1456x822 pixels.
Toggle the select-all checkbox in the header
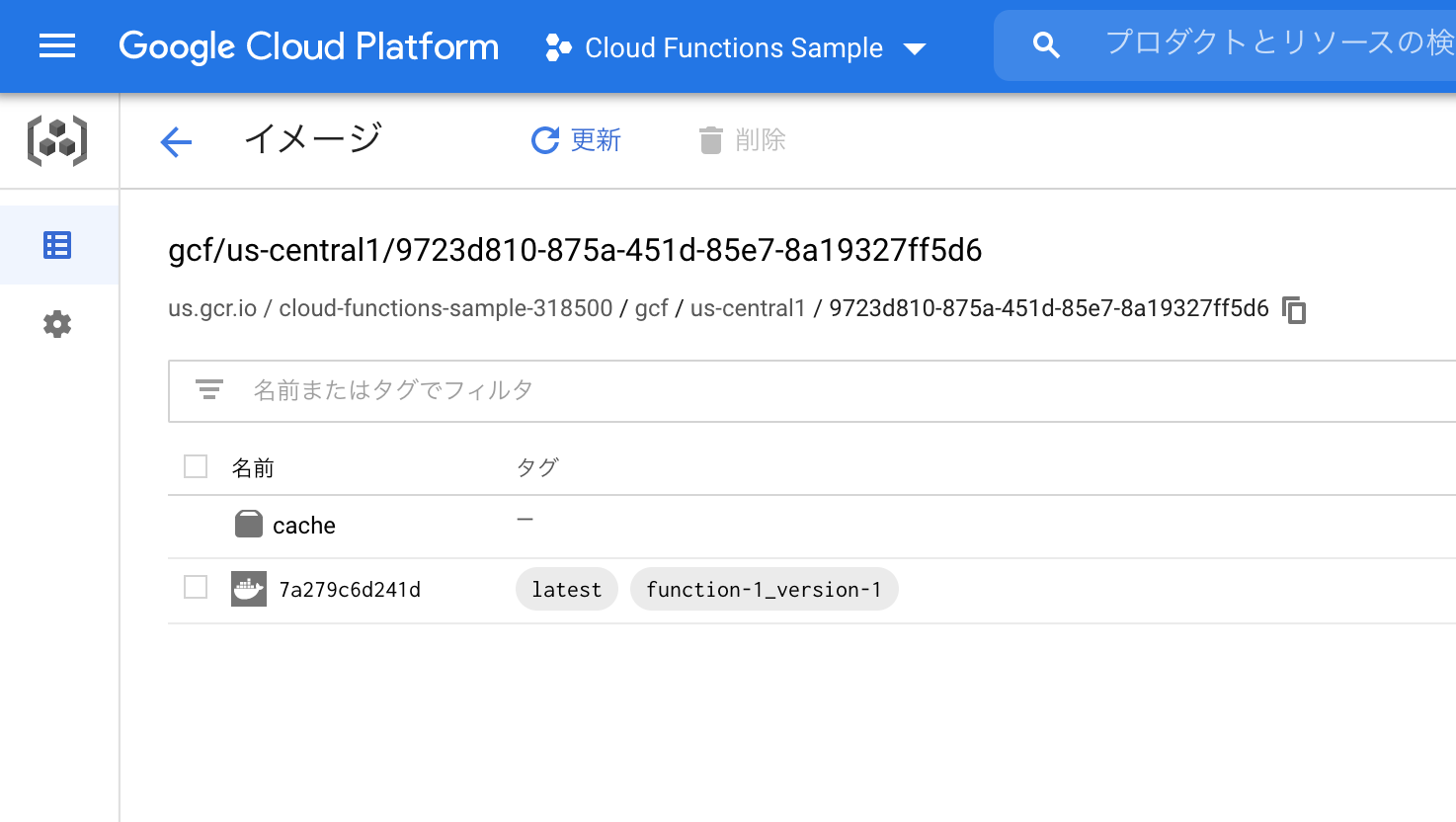pos(195,465)
